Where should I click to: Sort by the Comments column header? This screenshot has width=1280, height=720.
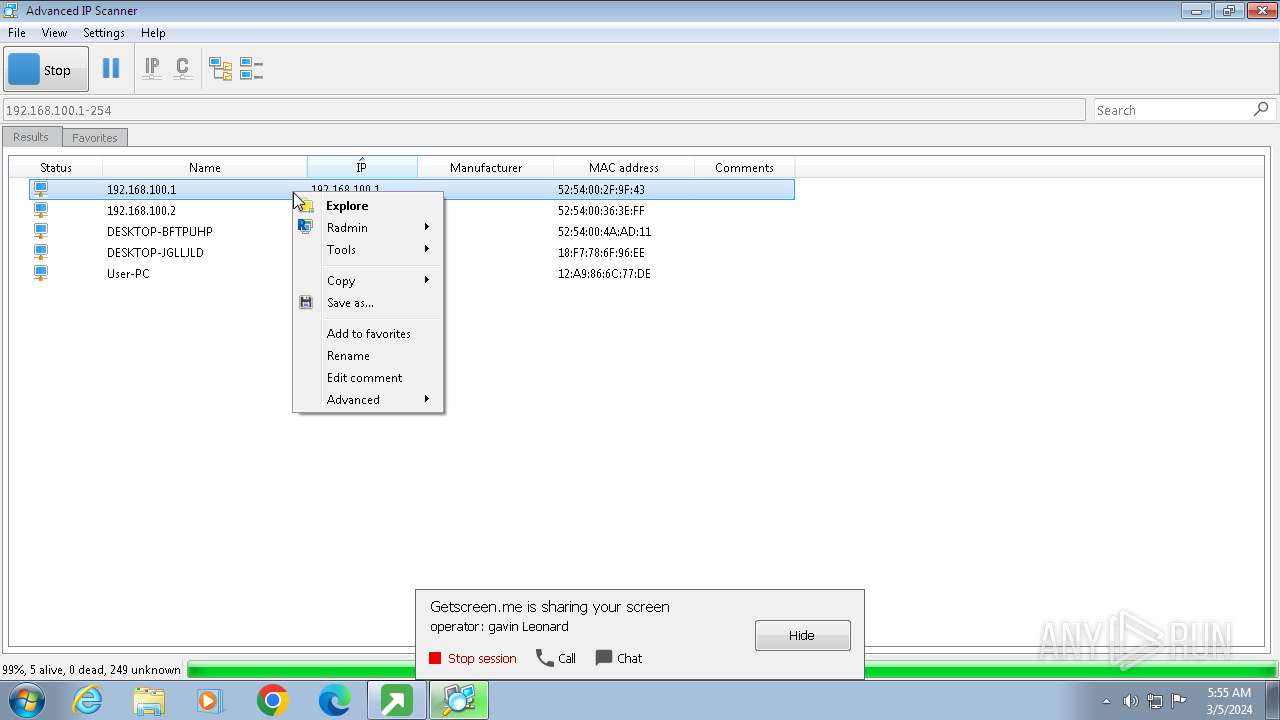744,167
